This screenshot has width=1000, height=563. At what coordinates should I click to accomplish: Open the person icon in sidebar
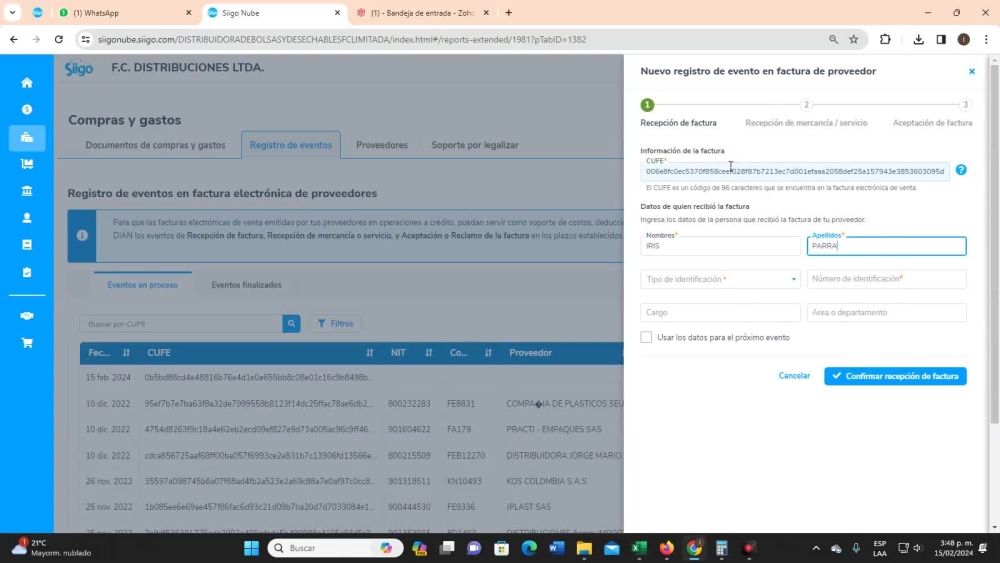27,218
